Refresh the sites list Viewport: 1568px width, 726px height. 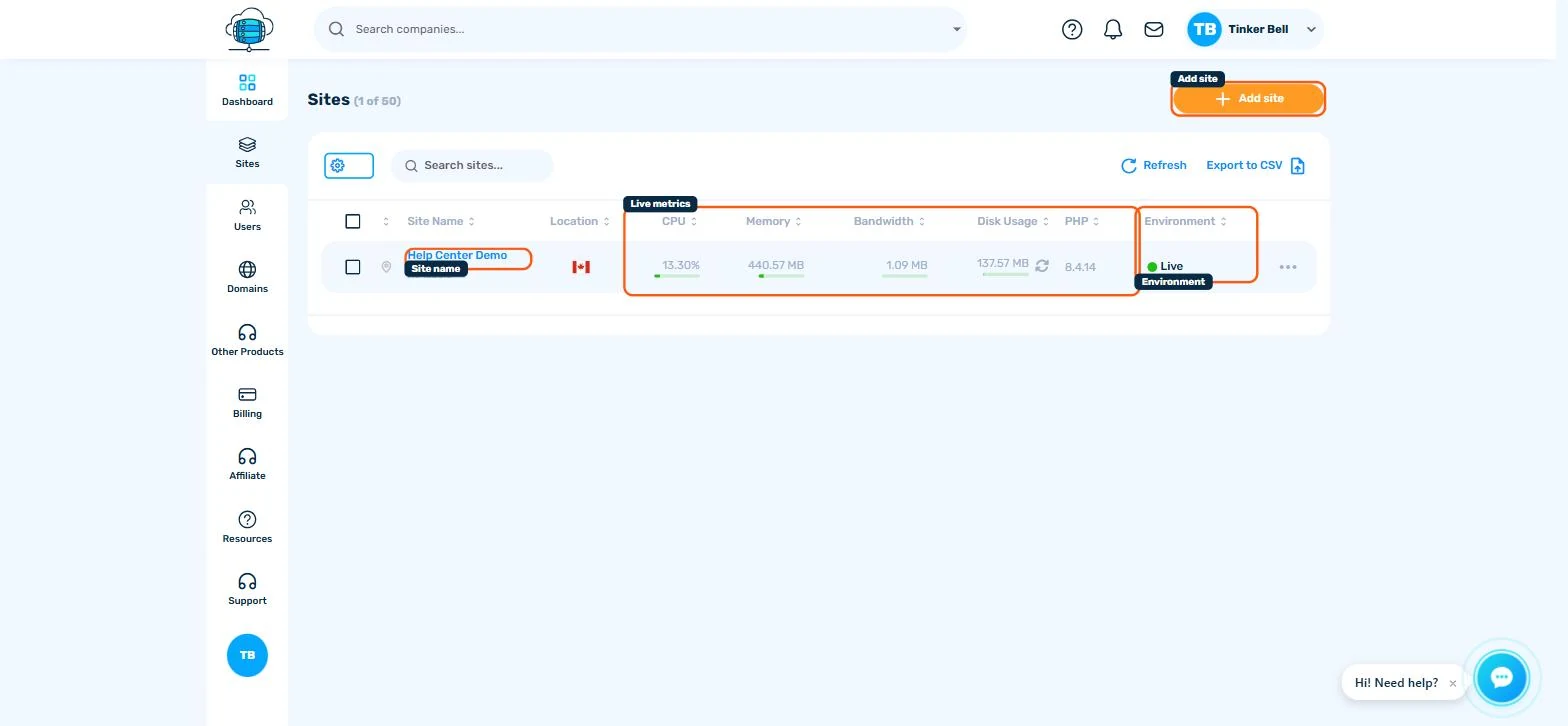pos(1154,165)
